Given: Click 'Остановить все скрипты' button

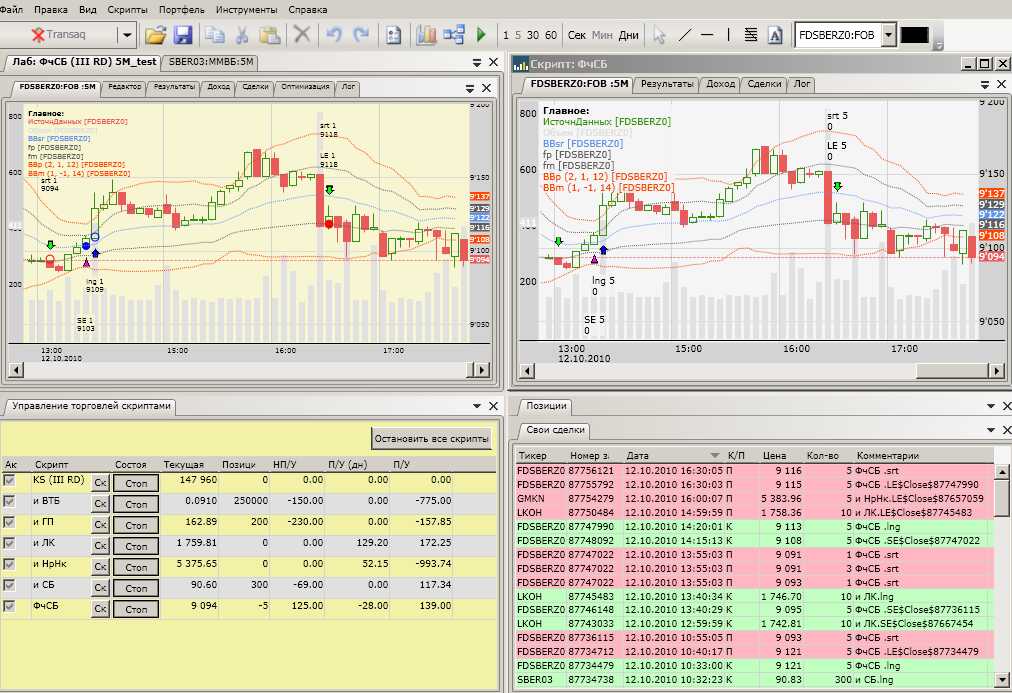Looking at the screenshot, I should coord(432,439).
